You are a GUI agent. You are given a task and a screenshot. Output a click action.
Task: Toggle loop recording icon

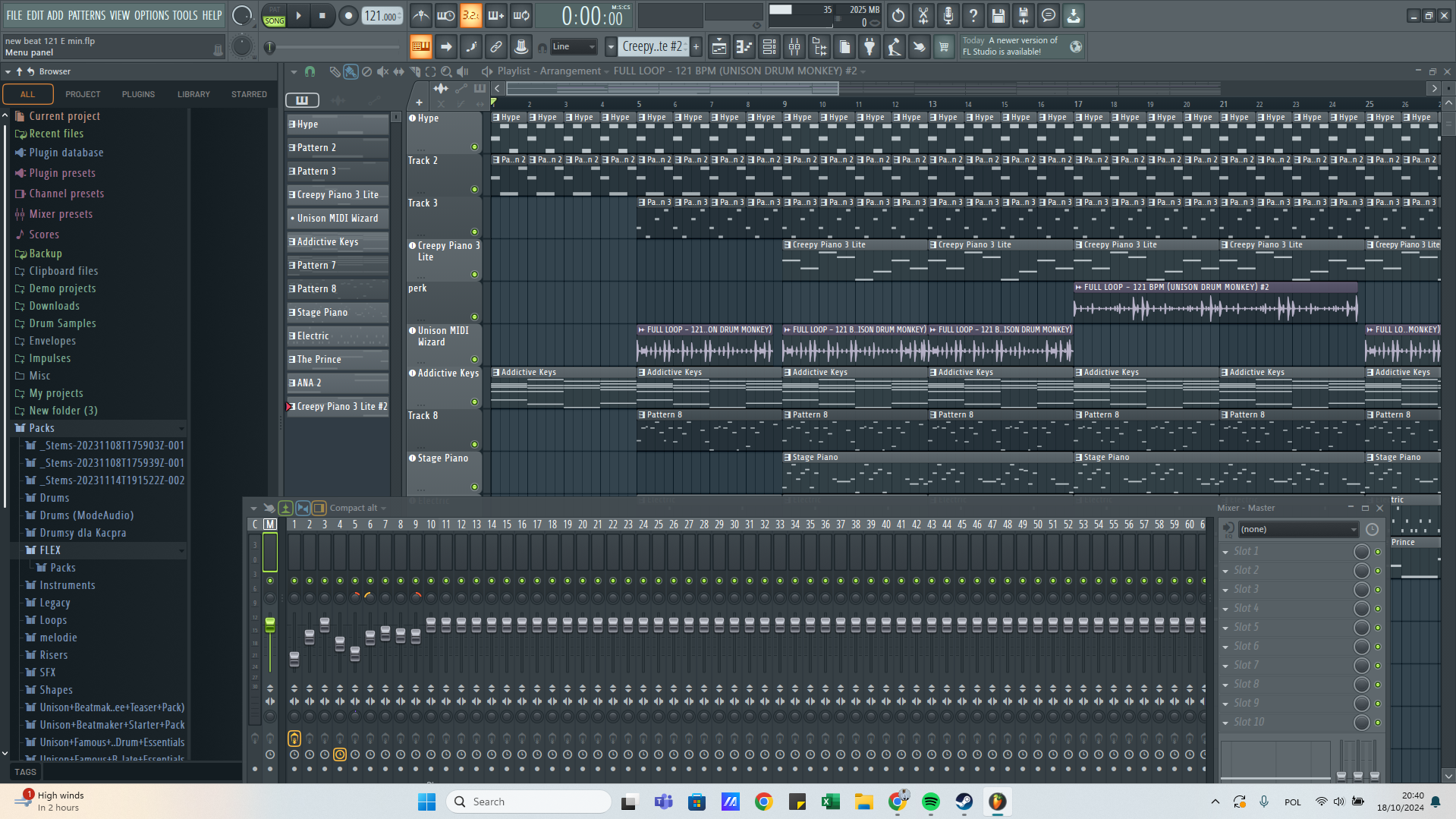[x=521, y=15]
